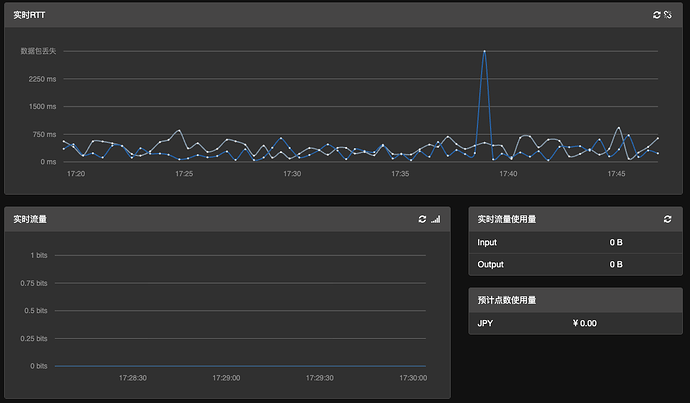Click the 750 ms axis label
690x403 pixels.
[x=44, y=134]
